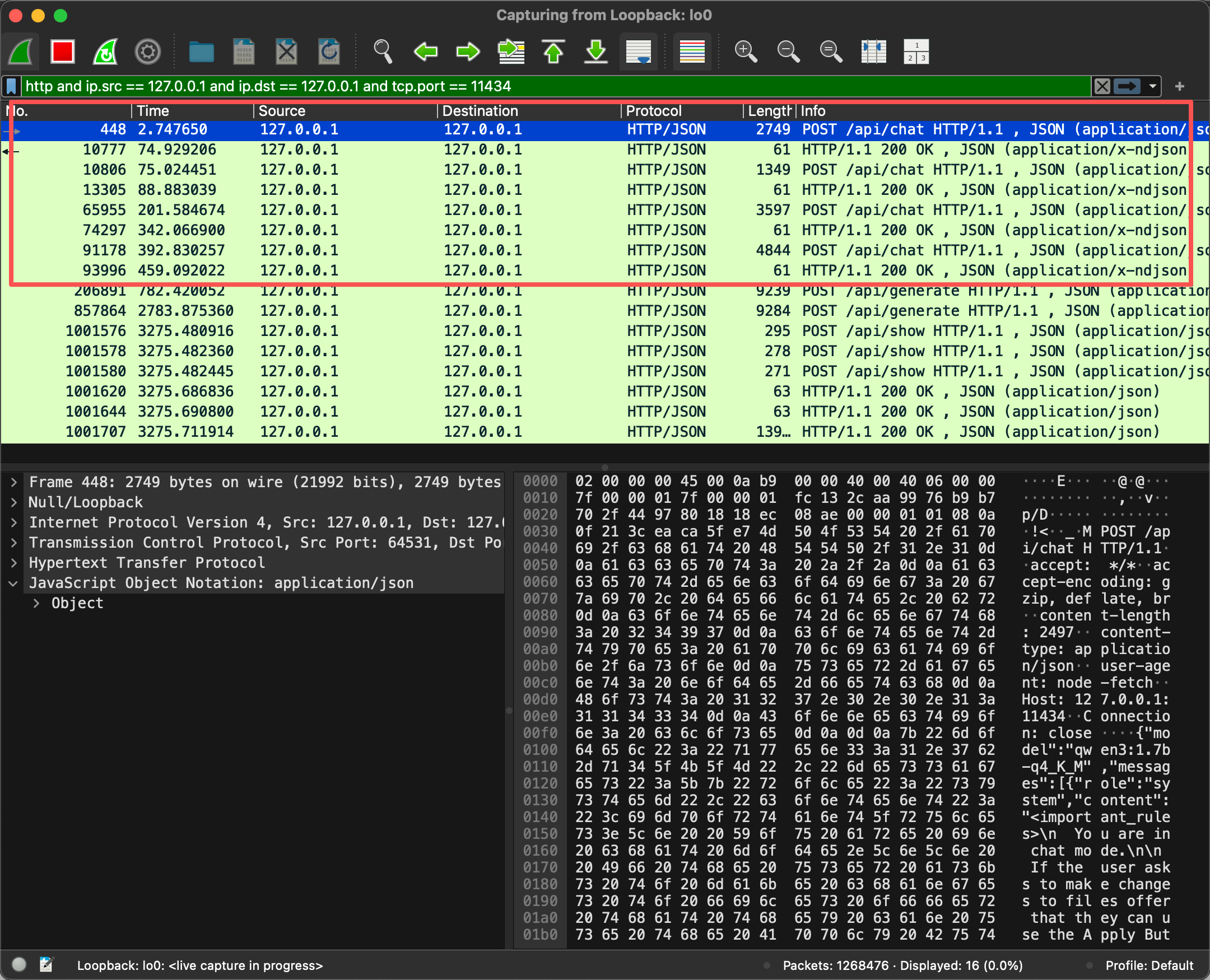
Task: Collapse JavaScript Object Notation section
Action: point(13,583)
